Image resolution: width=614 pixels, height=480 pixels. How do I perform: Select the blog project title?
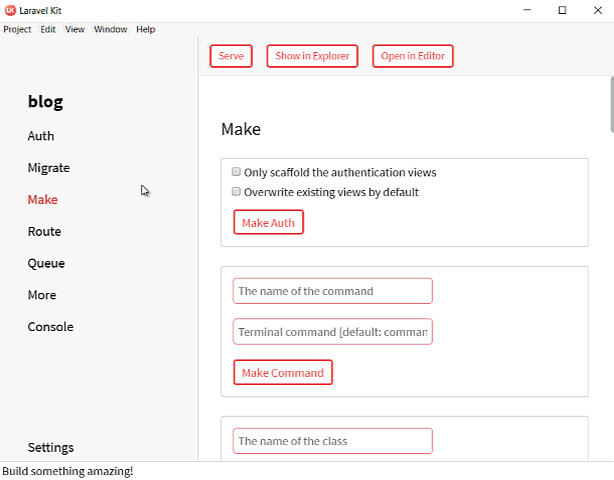45,102
